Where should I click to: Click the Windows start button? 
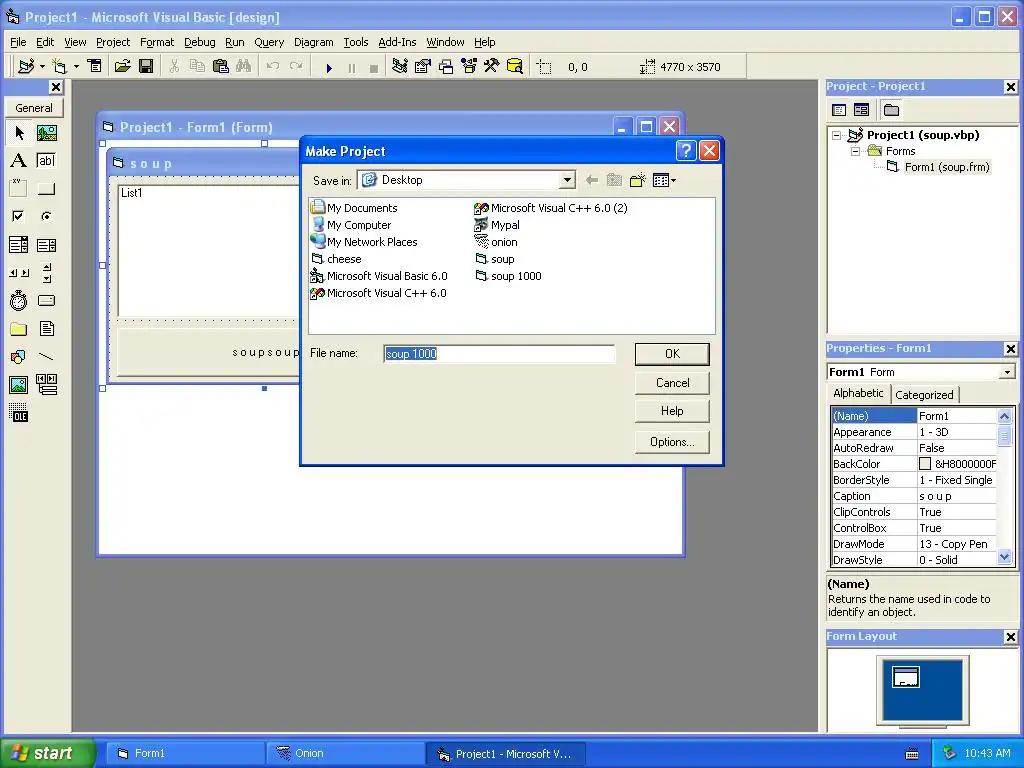[x=47, y=753]
